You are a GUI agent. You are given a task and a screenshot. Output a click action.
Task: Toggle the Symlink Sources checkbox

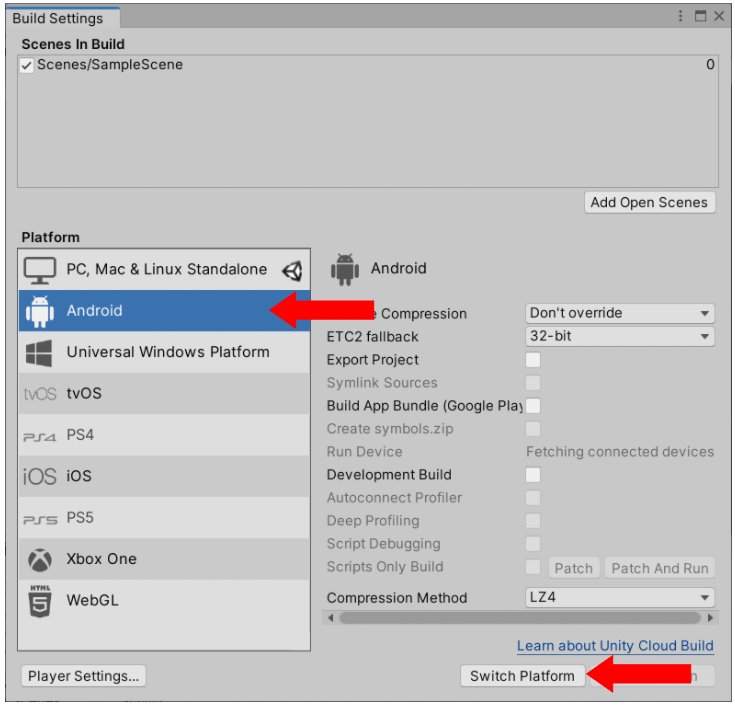[533, 383]
